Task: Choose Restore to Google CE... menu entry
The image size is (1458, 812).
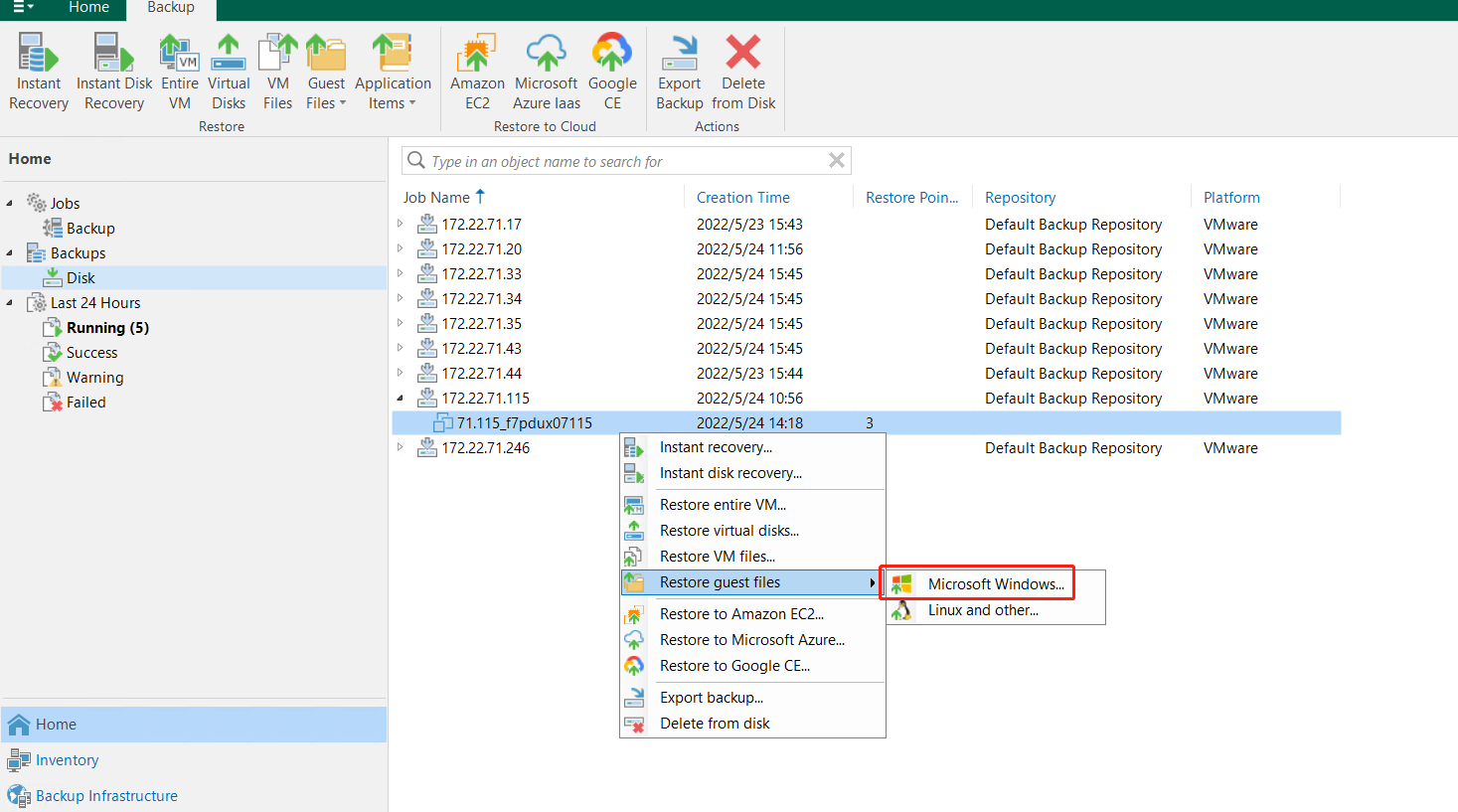Action: pyautogui.click(x=752, y=666)
